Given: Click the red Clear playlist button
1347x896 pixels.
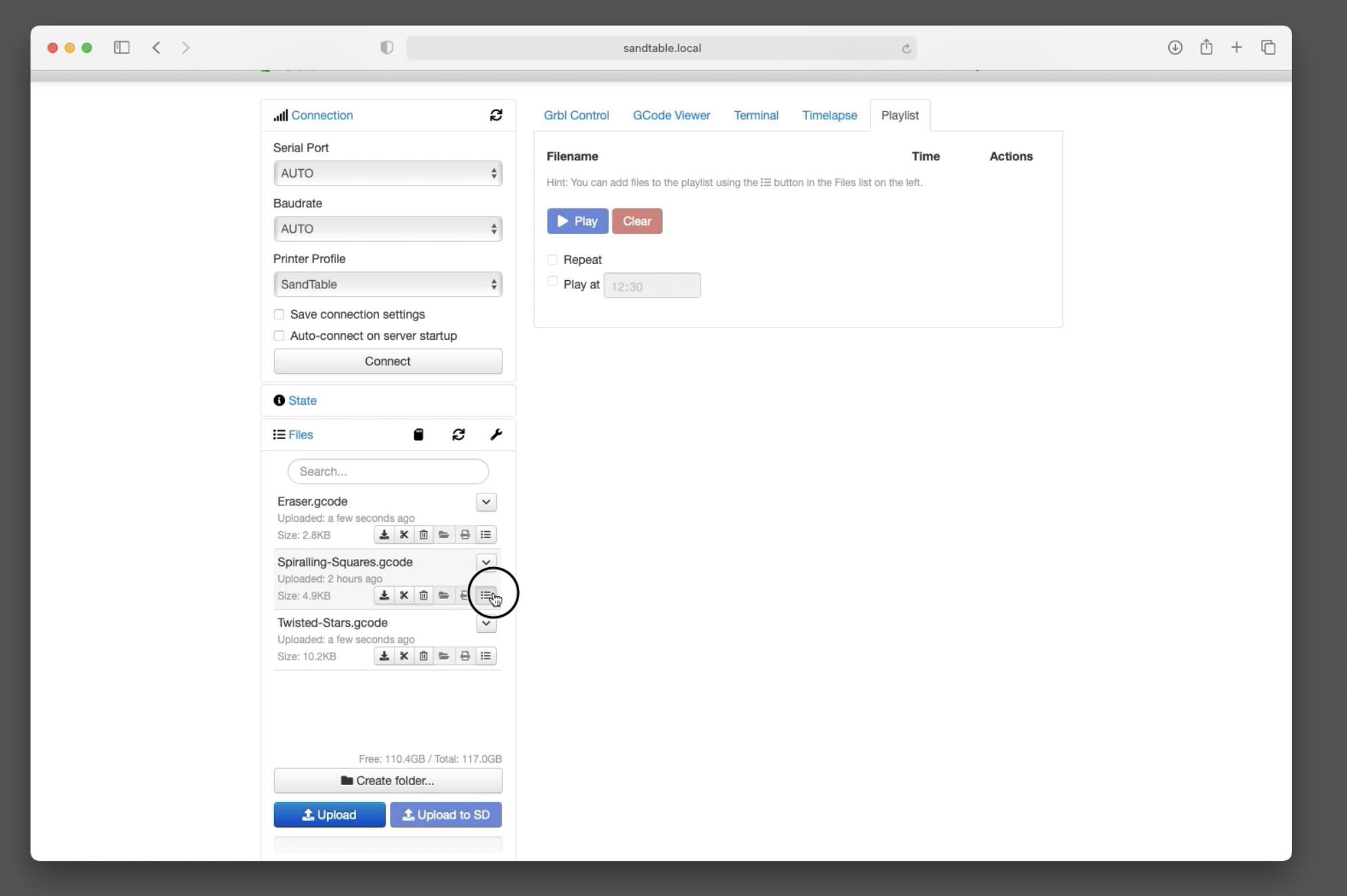Looking at the screenshot, I should click(x=636, y=221).
